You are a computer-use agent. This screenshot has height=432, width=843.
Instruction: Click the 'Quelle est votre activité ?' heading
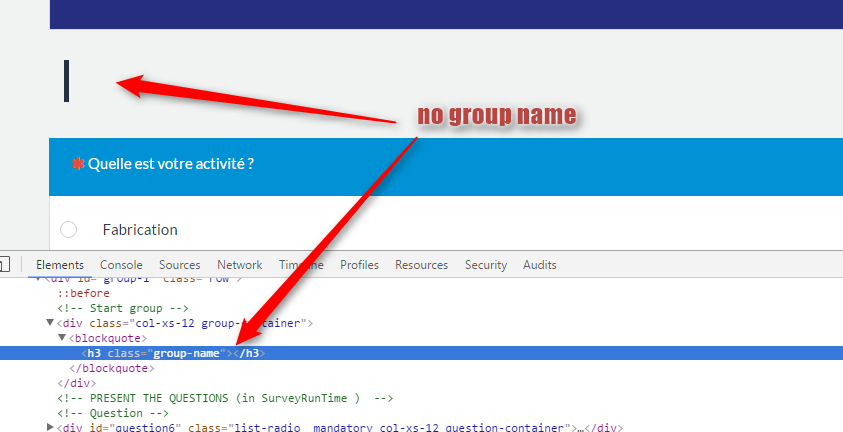[x=170, y=164]
